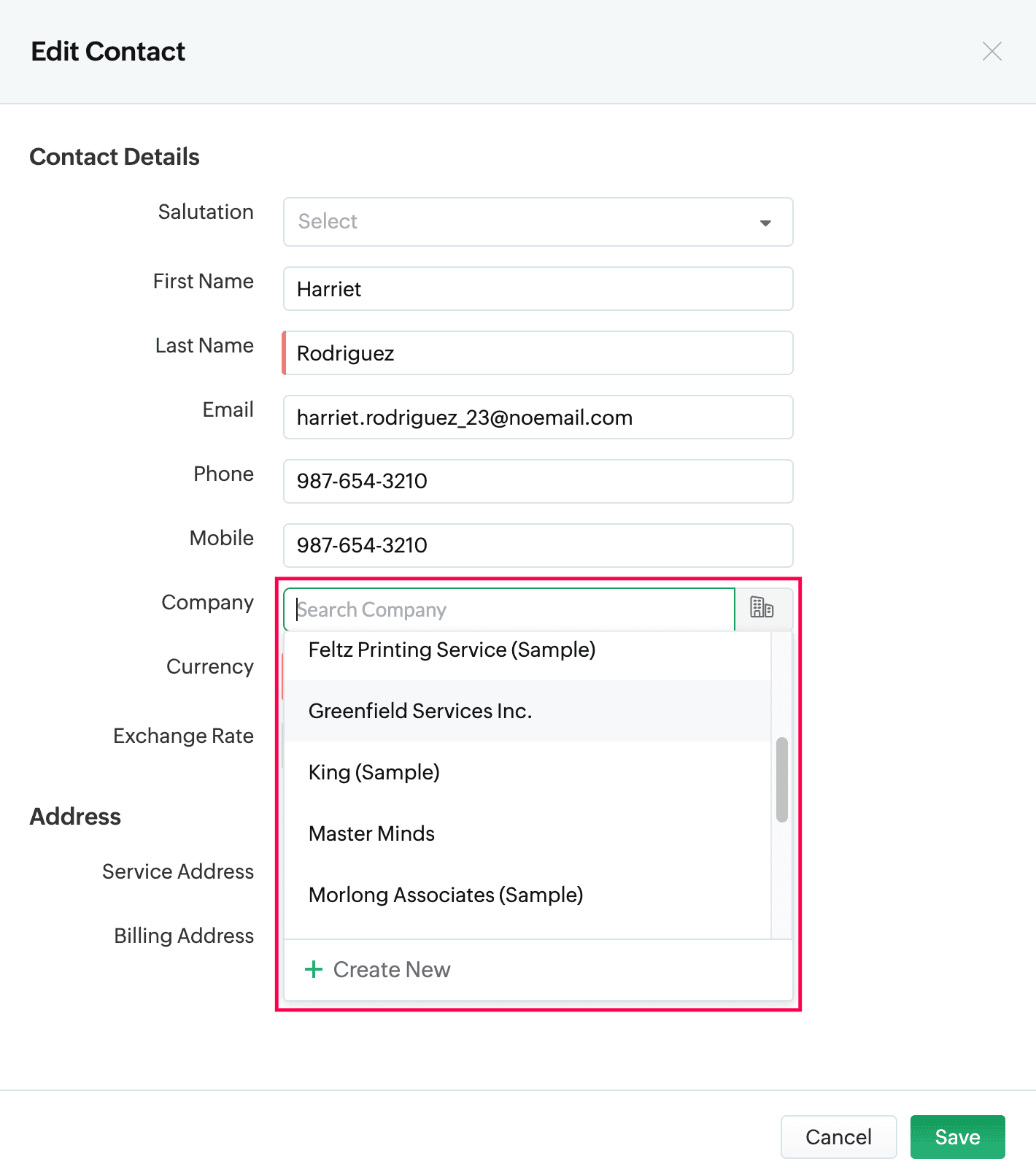Viewport: 1036px width, 1175px height.
Task: Click the plus icon beside Create New
Action: tap(314, 969)
